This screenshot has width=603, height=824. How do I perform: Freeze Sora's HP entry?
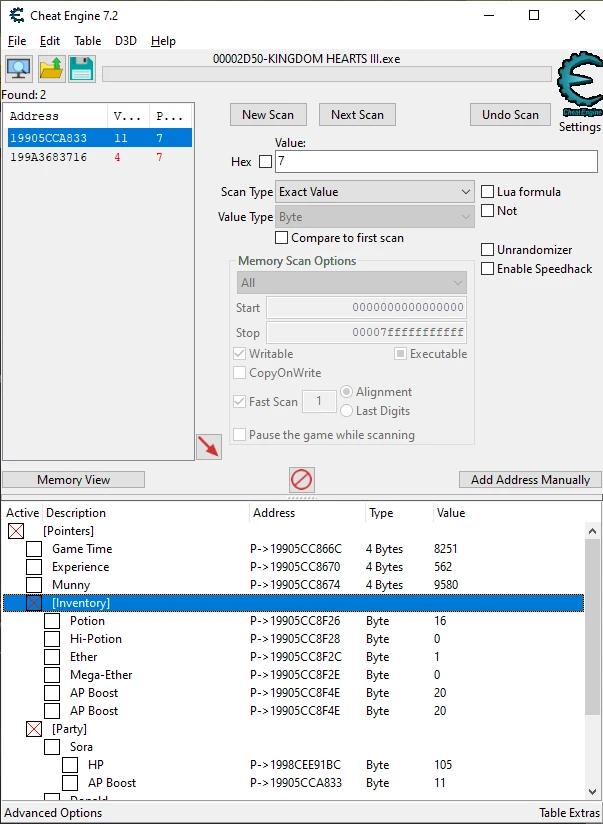pos(70,765)
